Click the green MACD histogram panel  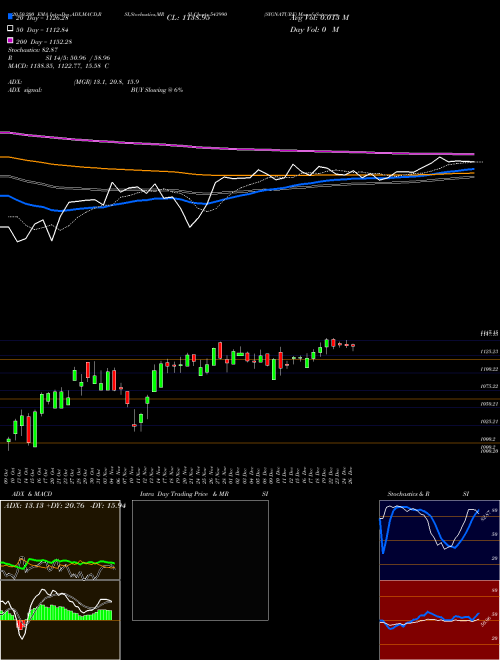click(x=60, y=620)
